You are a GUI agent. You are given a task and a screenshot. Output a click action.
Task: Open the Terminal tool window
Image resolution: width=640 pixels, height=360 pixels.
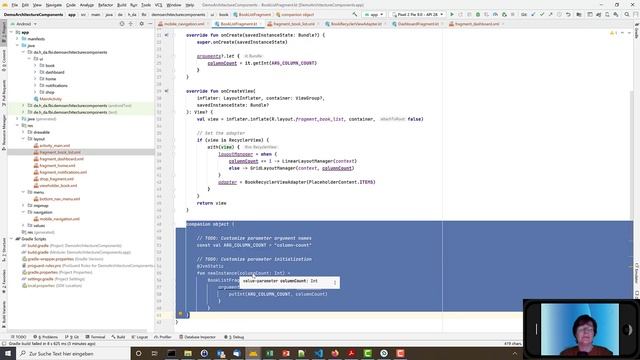pos(96,337)
